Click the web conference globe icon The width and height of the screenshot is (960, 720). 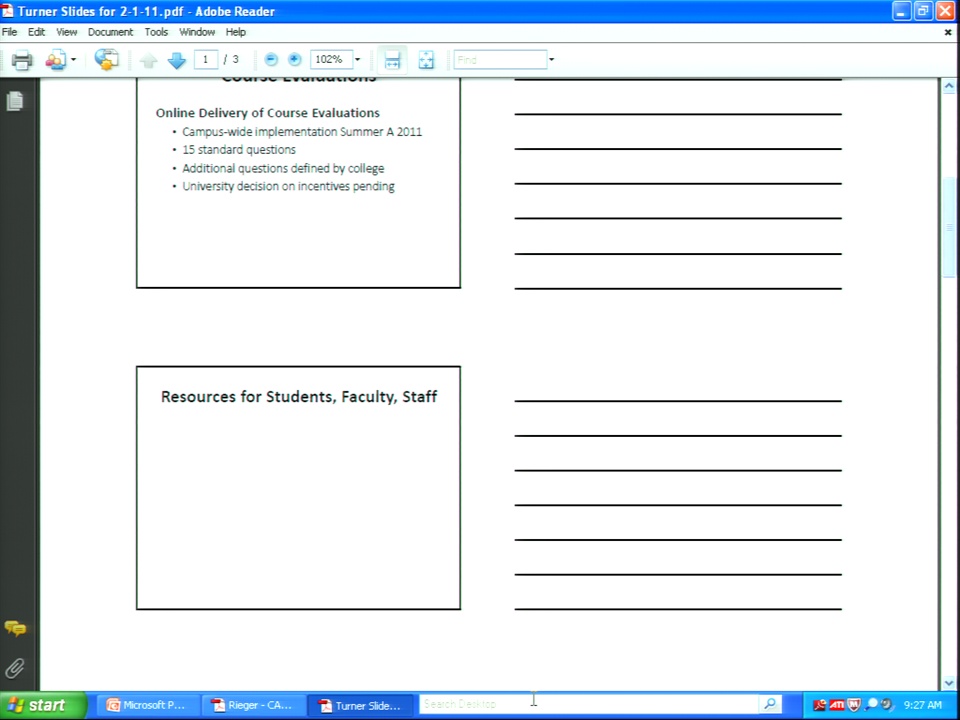coord(107,60)
